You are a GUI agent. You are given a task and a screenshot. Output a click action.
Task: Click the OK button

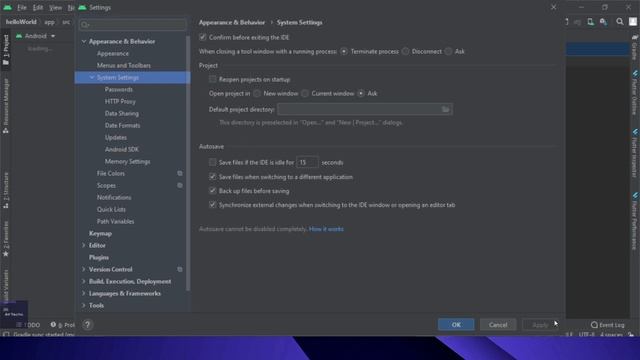(x=456, y=325)
